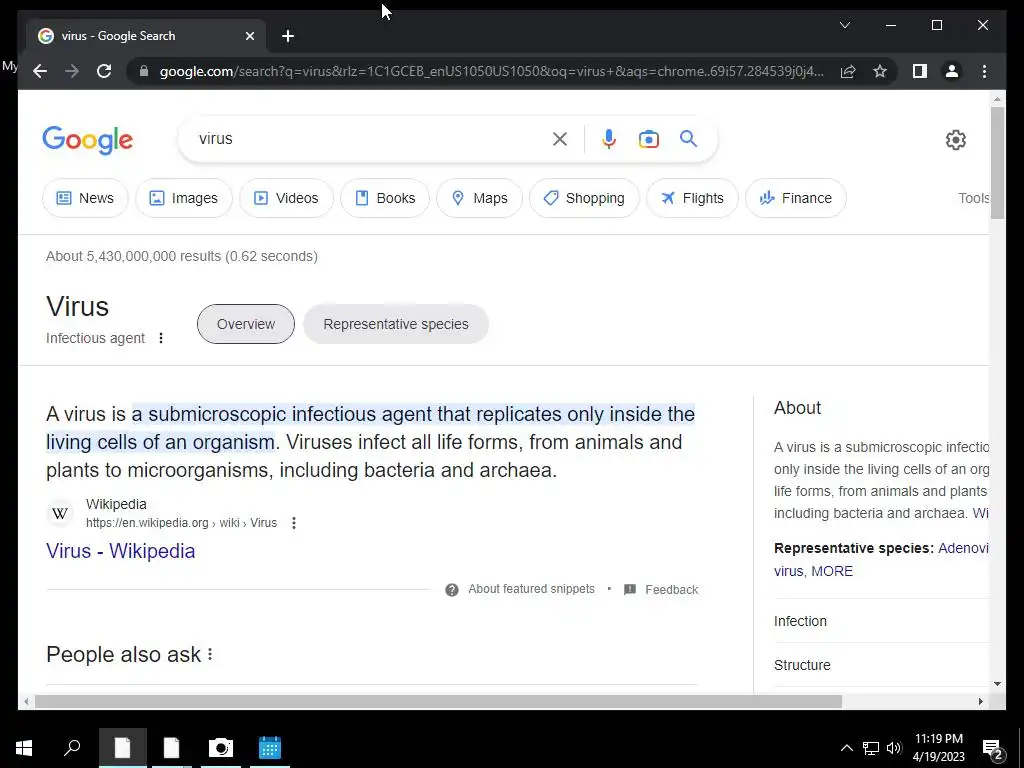Submit search with magnifier icon
This screenshot has width=1024, height=768.
pos(688,138)
